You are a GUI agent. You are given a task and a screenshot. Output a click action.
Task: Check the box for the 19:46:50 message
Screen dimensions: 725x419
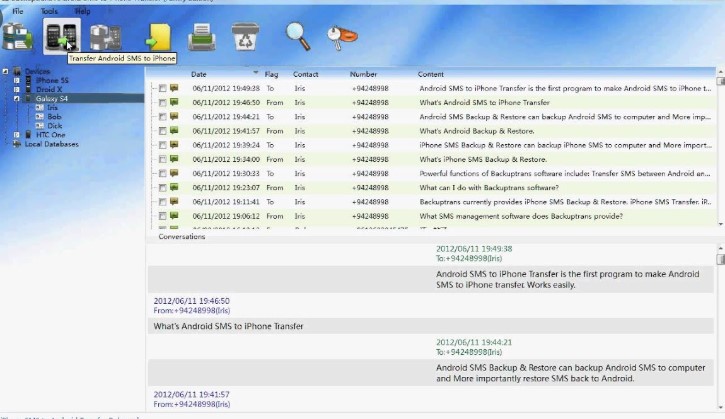pos(162,103)
